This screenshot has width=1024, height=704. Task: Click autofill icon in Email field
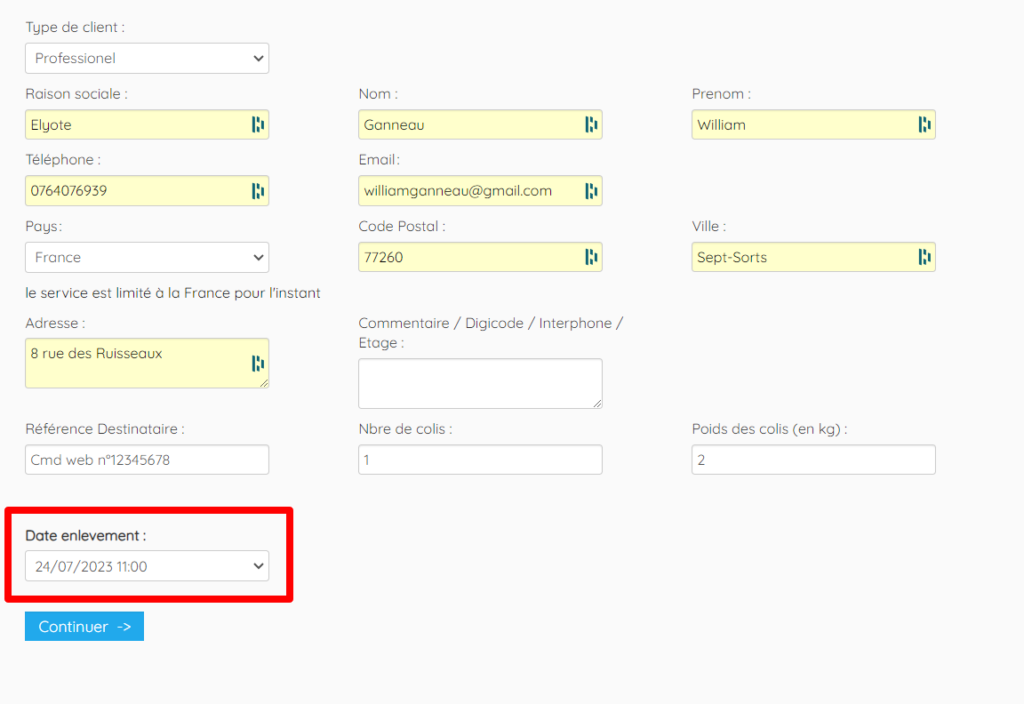[591, 191]
